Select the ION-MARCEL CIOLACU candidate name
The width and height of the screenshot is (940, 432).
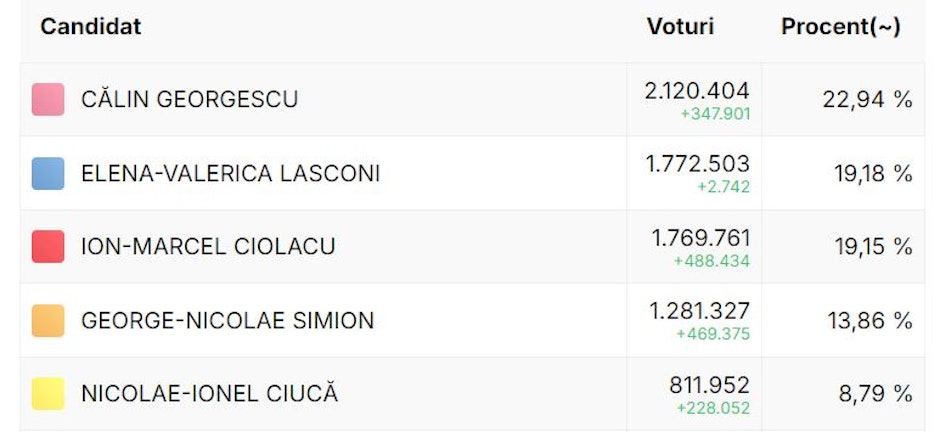208,247
